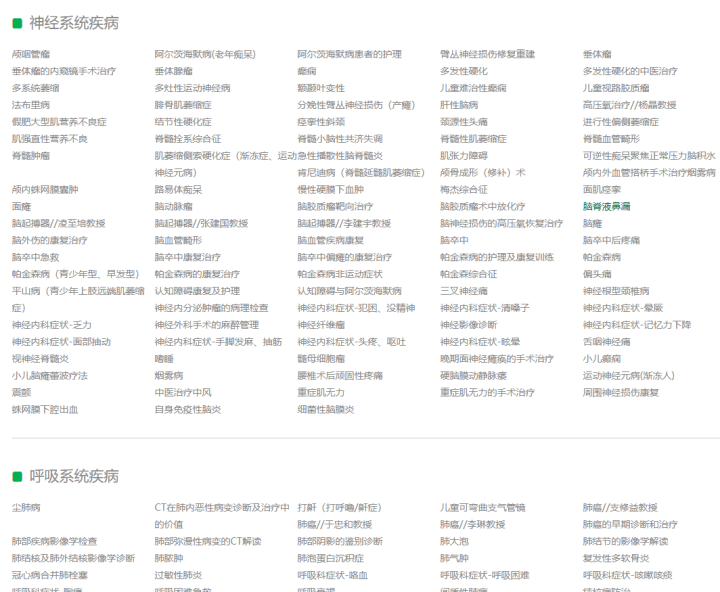Select 脑卒中急救 link
The width and height of the screenshot is (720, 592).
(x=35, y=257)
